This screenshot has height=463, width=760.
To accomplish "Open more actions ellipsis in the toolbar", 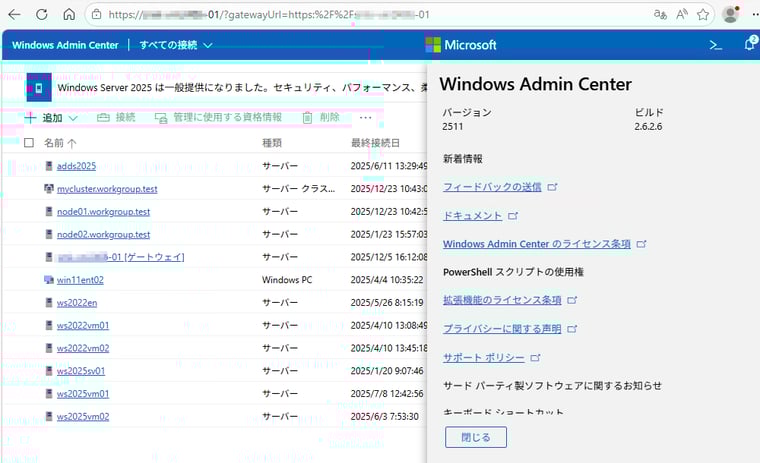I will pyautogui.click(x=365, y=117).
